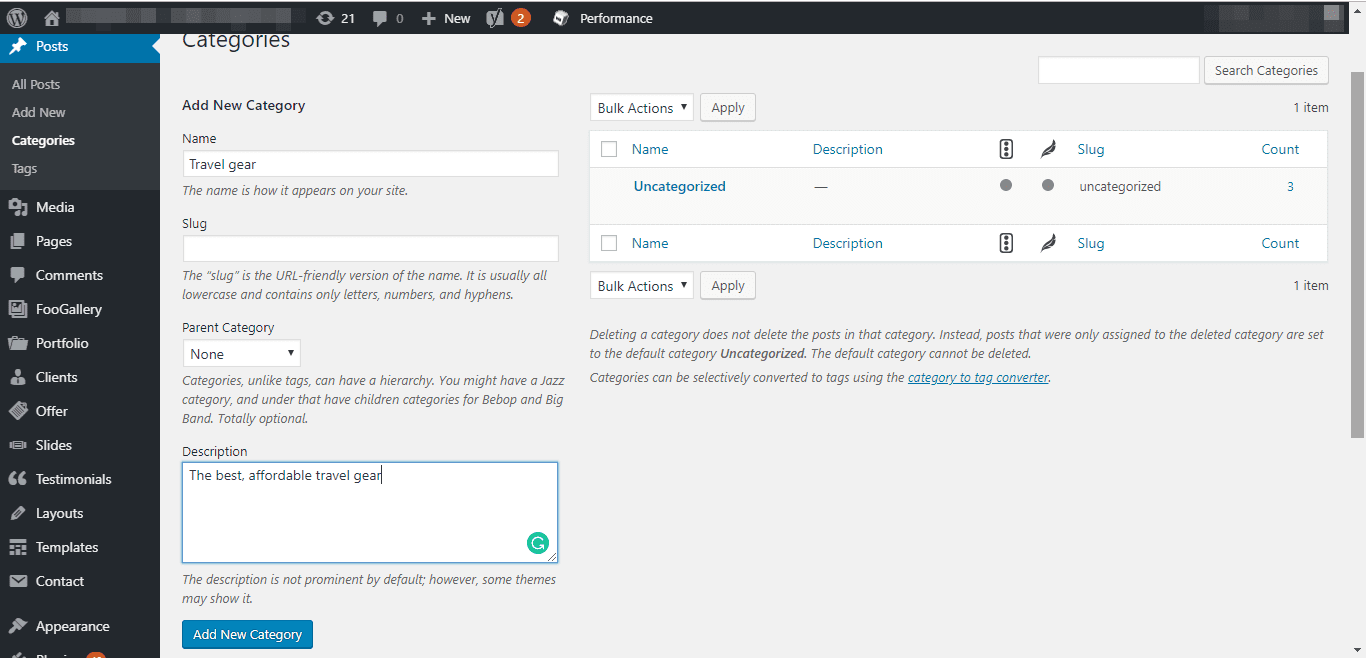Click top '1 item' count text
Image resolution: width=1366 pixels, height=658 pixels.
1311,107
